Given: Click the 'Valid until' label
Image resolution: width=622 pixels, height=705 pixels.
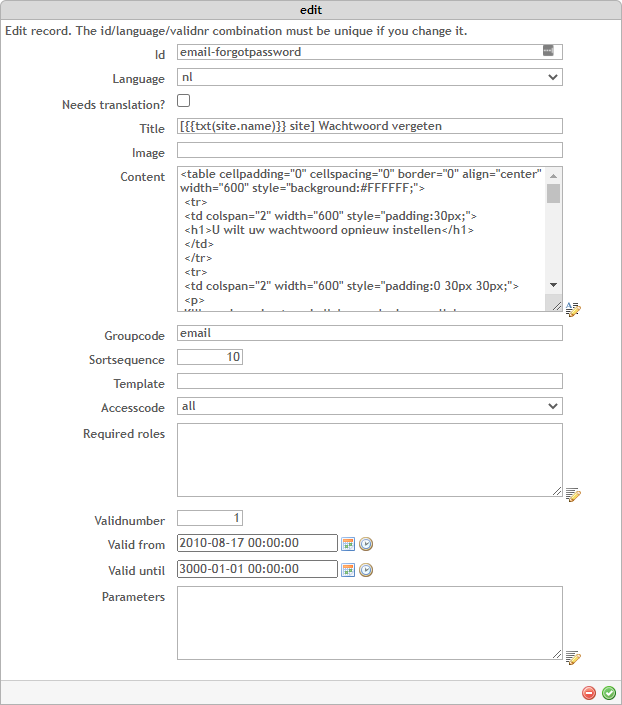Looking at the screenshot, I should tap(136, 571).
